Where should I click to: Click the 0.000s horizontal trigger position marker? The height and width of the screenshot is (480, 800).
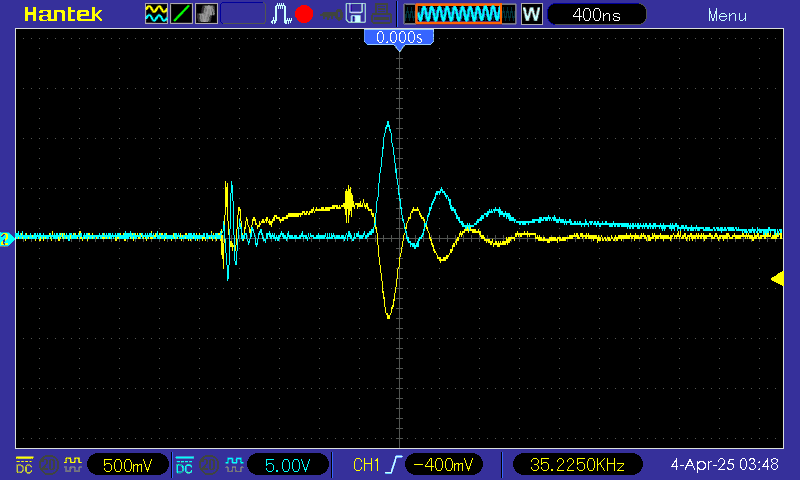(x=399, y=38)
